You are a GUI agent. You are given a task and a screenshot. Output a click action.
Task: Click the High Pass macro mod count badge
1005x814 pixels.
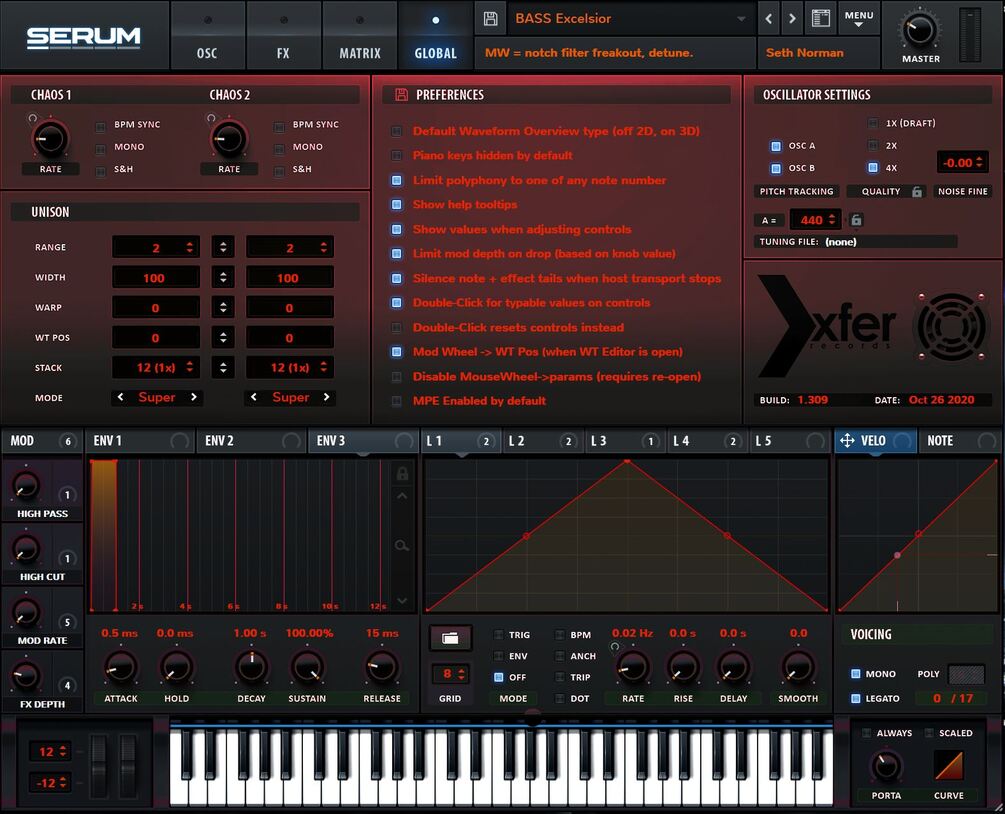point(67,495)
